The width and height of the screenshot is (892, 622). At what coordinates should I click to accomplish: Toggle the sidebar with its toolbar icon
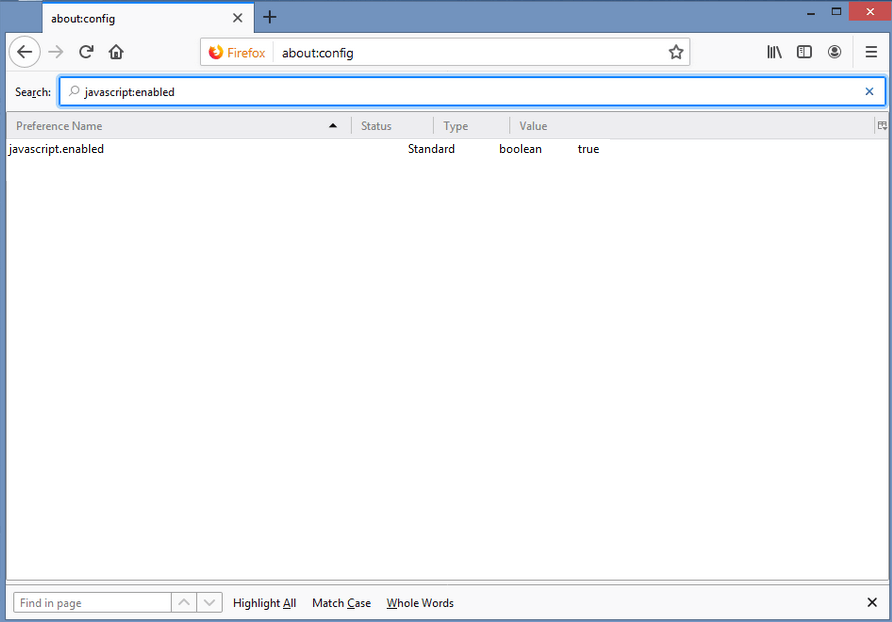(804, 51)
